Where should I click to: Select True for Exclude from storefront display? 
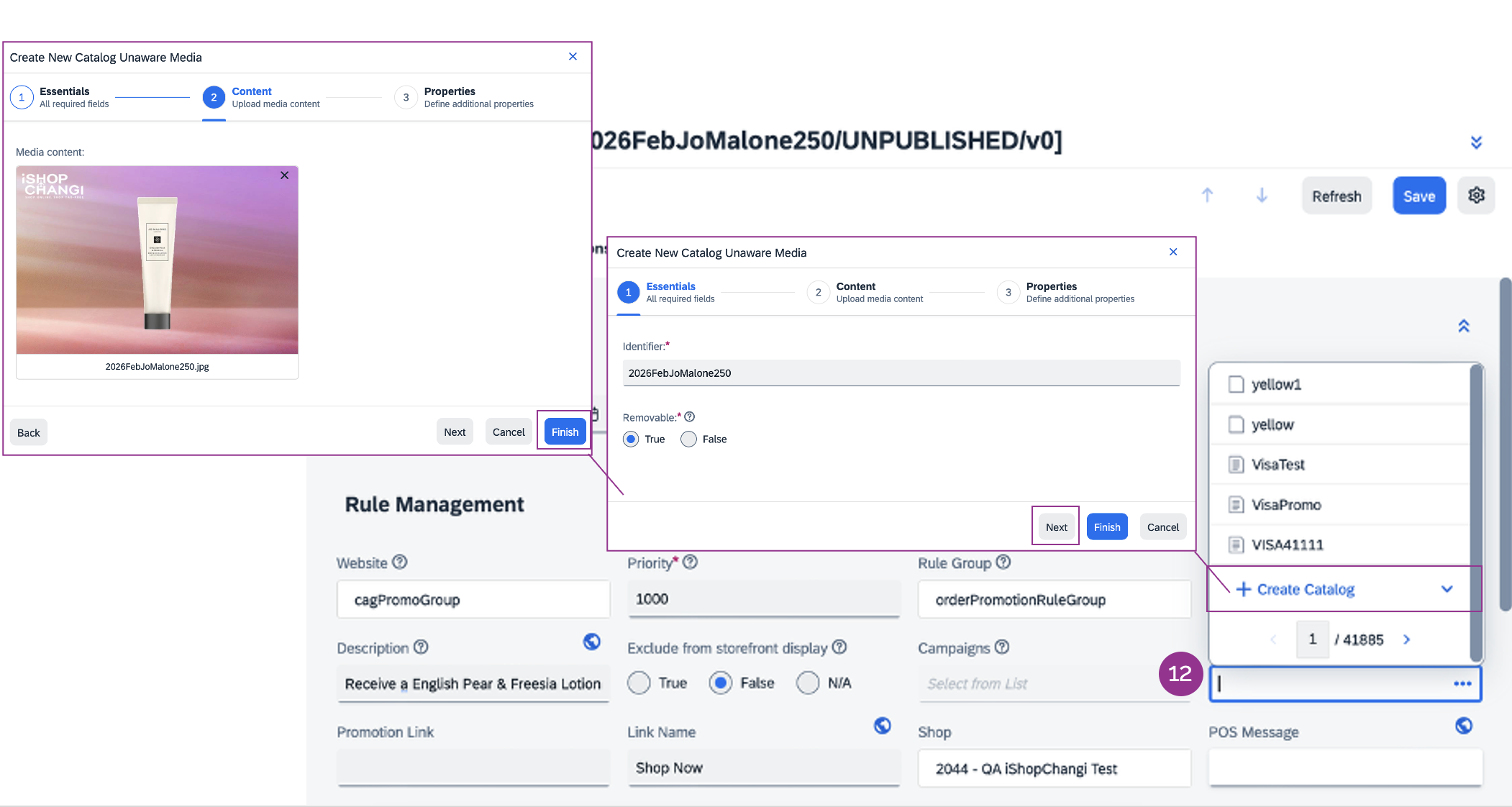639,683
